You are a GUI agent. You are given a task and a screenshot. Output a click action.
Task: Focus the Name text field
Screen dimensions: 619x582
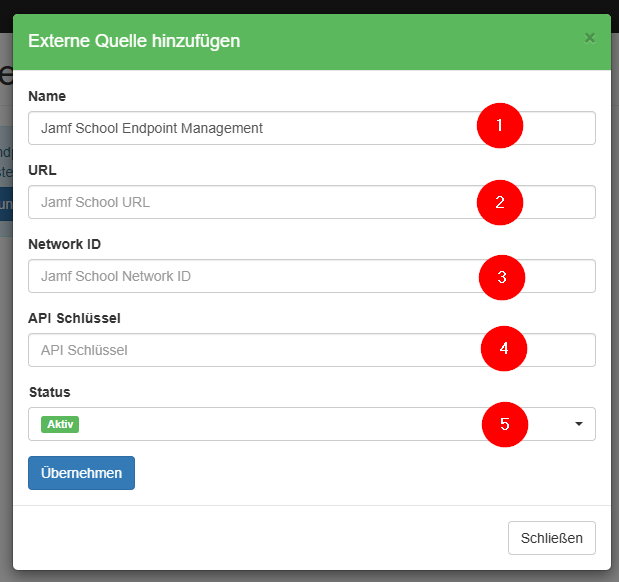250,128
